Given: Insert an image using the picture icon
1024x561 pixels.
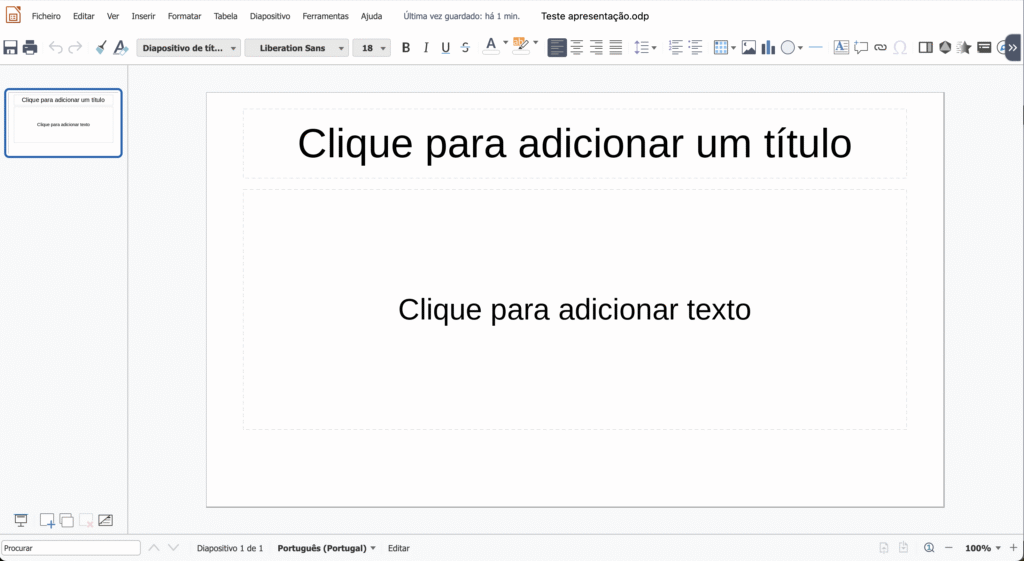Looking at the screenshot, I should [748, 47].
